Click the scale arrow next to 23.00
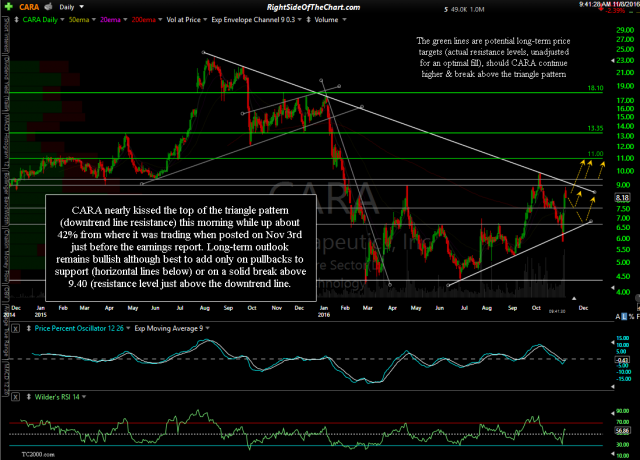 coord(612,60)
